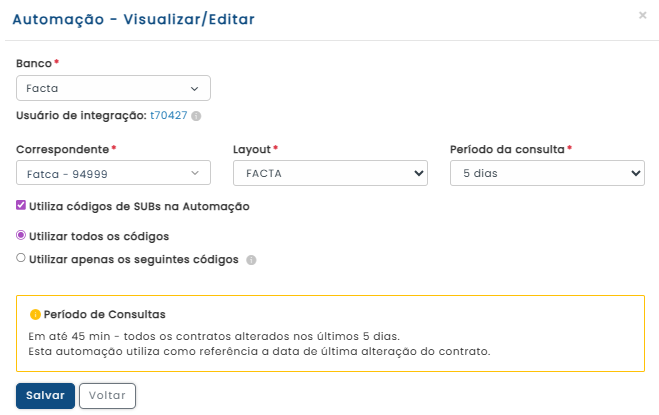Click the Layout field label
The image size is (659, 415).
[x=251, y=149]
